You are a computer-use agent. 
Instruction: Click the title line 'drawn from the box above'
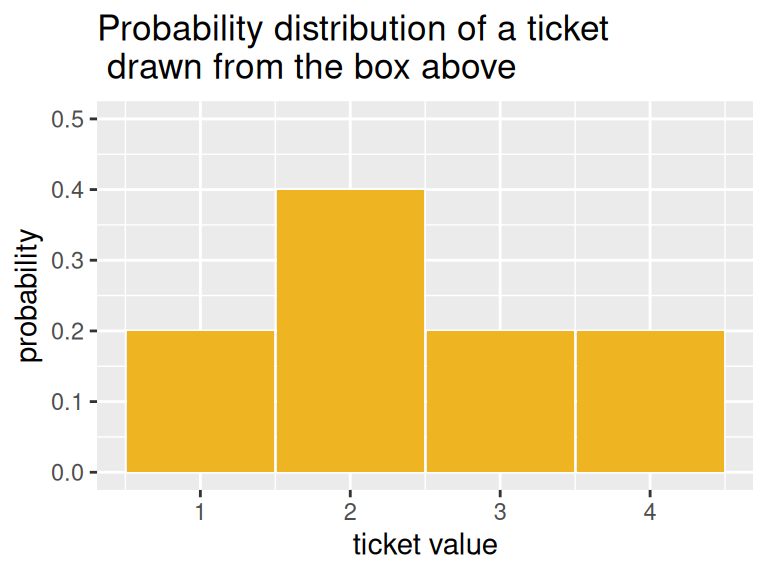310,68
